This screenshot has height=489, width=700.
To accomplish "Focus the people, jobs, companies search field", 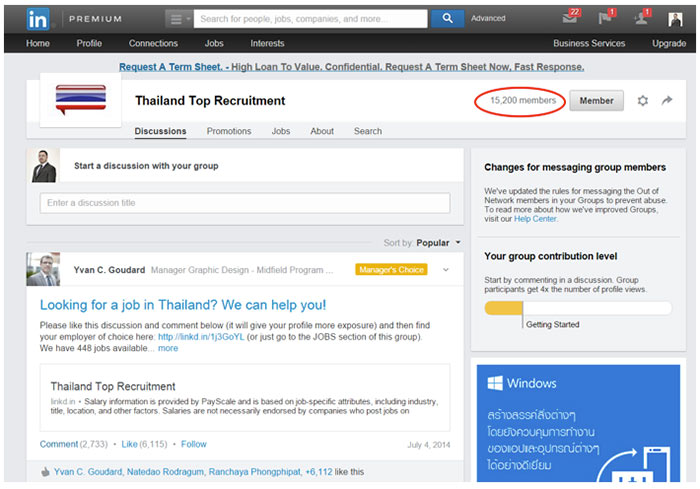I will [310, 19].
